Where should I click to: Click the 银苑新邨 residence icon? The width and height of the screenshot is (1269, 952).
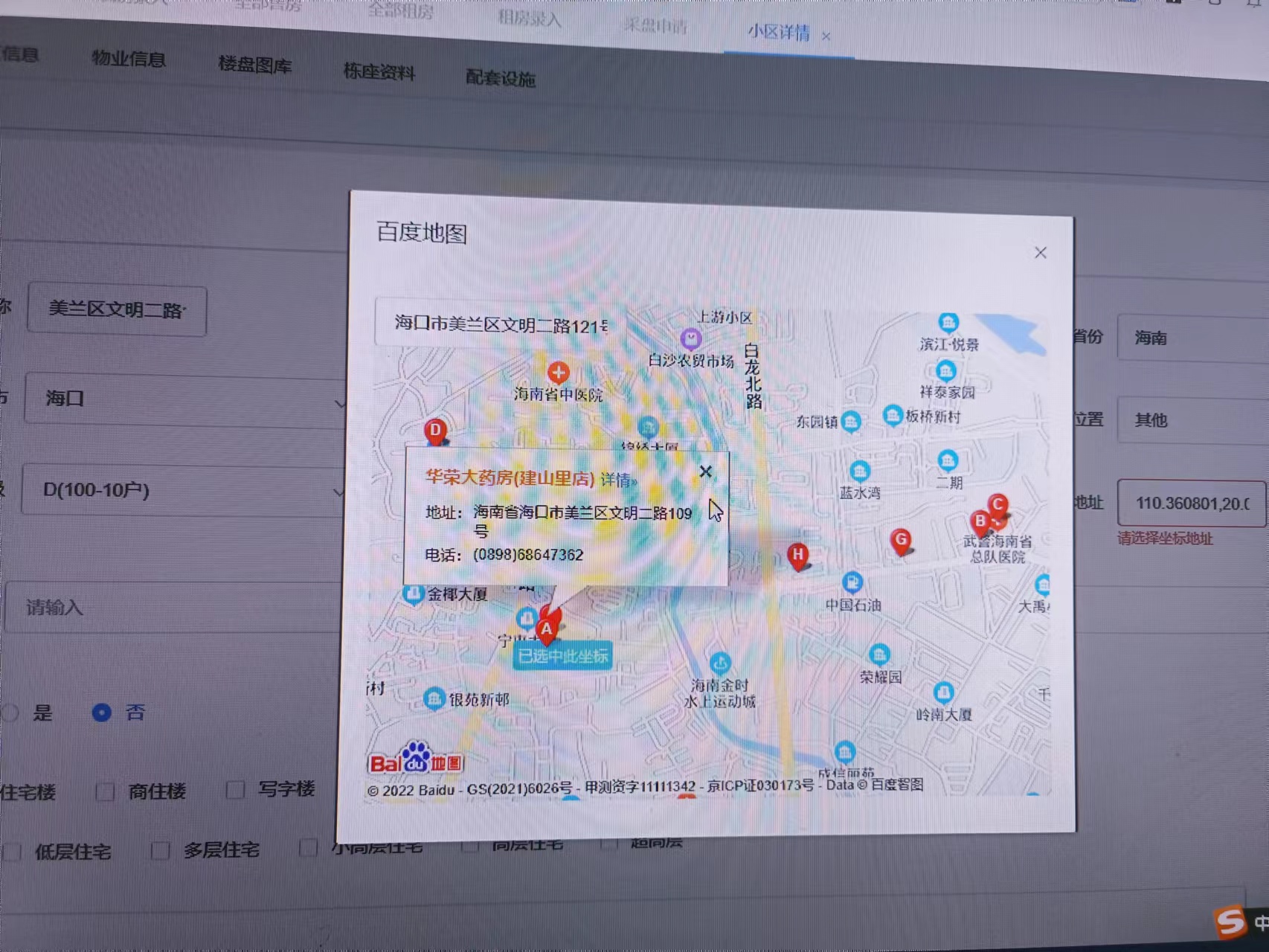[434, 698]
